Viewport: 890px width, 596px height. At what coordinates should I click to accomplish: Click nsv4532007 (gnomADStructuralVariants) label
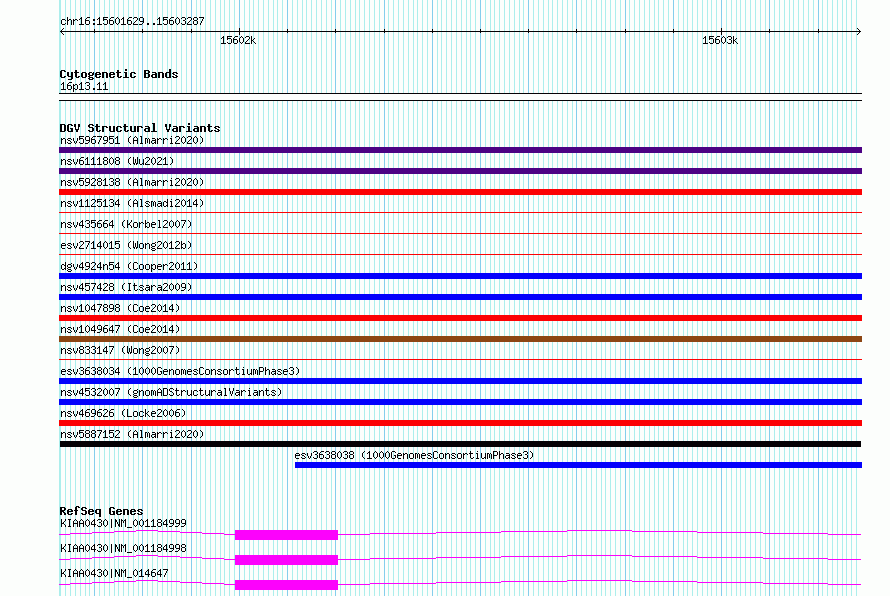tap(171, 392)
